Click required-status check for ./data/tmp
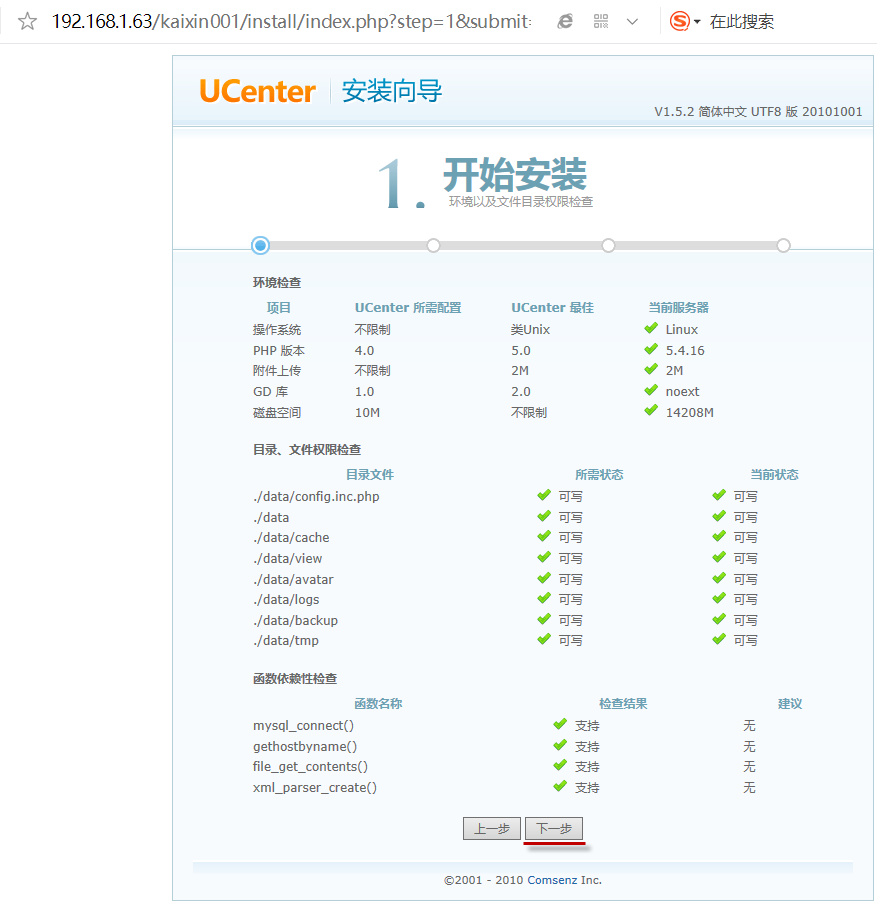877x907 pixels. (x=544, y=639)
